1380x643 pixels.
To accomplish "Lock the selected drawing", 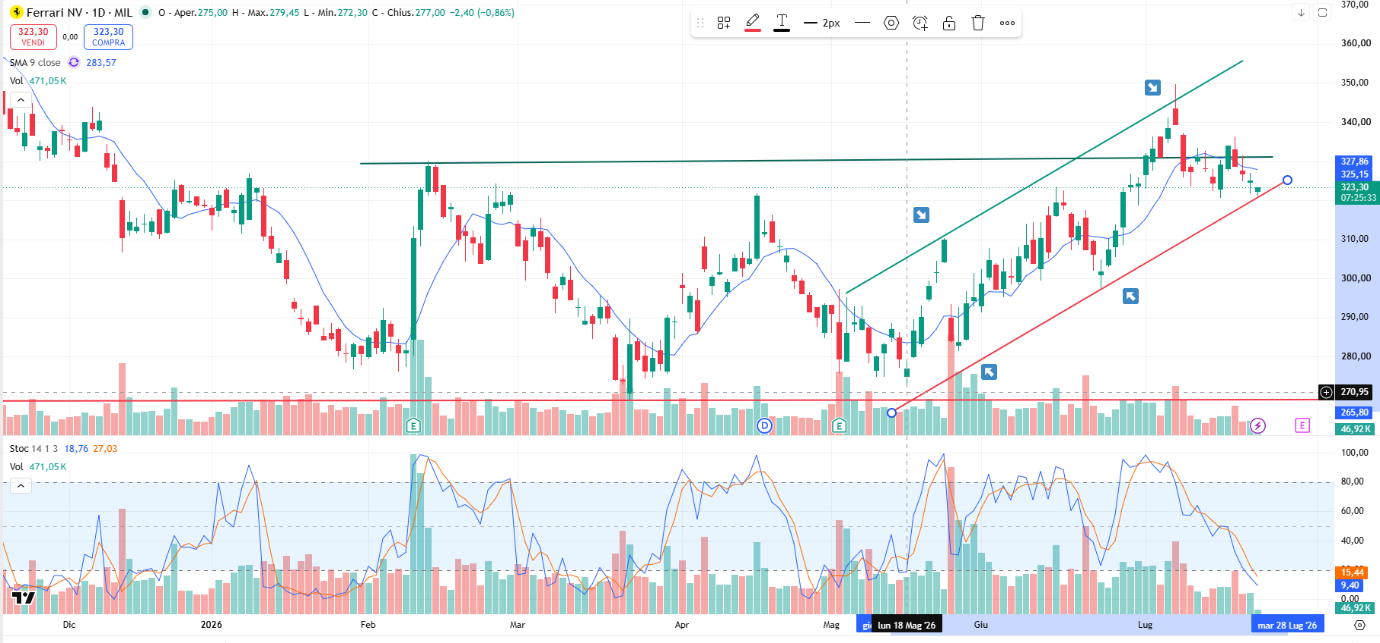I will pos(949,23).
